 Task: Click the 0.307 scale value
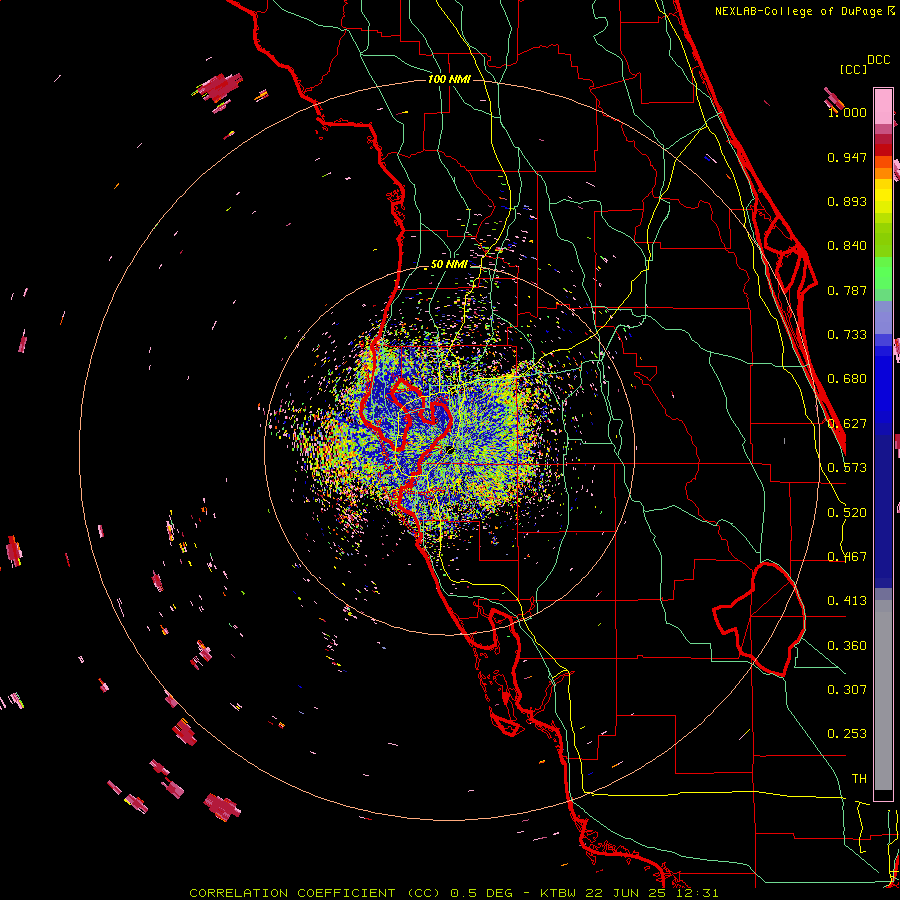pyautogui.click(x=847, y=689)
